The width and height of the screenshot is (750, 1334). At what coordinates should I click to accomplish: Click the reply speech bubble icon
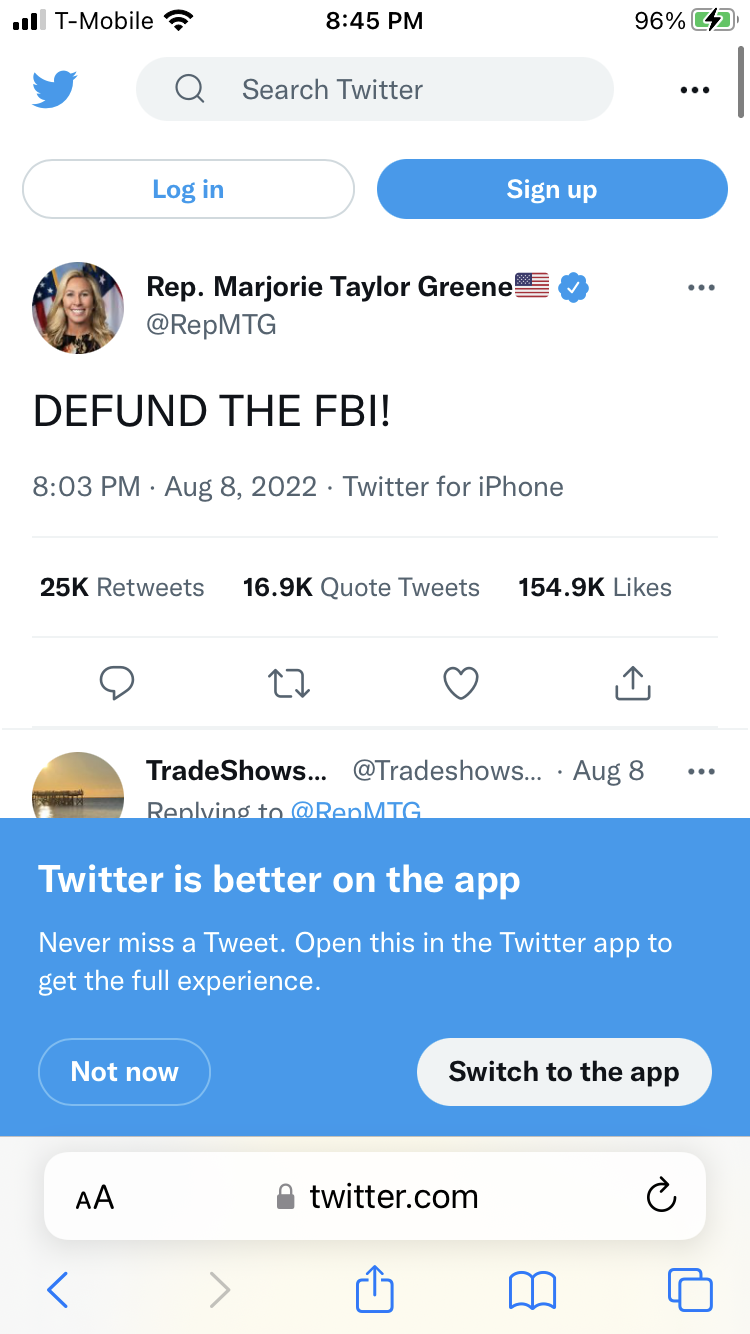[x=117, y=683]
